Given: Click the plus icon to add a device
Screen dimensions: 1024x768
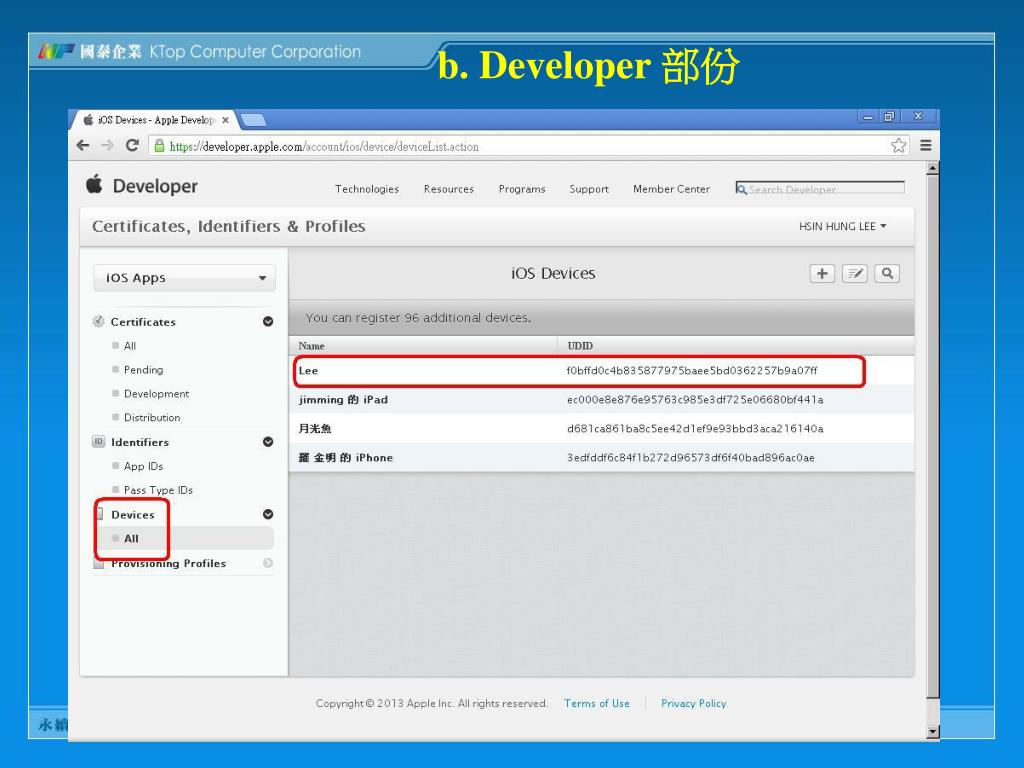Looking at the screenshot, I should pyautogui.click(x=822, y=274).
